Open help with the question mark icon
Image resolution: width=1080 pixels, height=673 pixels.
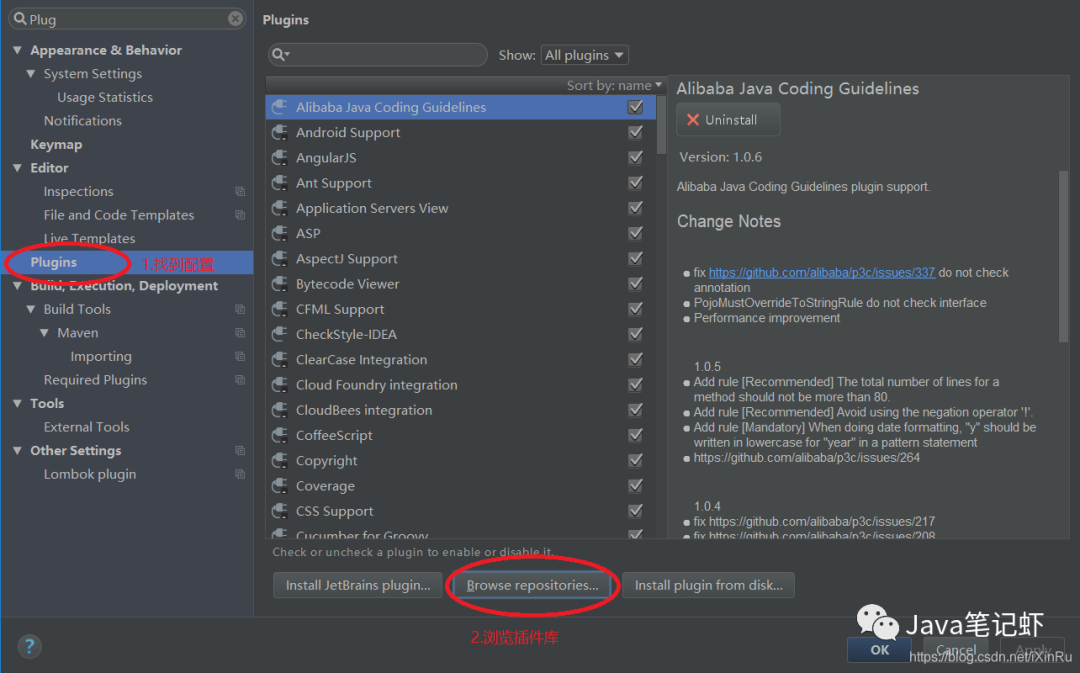(29, 646)
